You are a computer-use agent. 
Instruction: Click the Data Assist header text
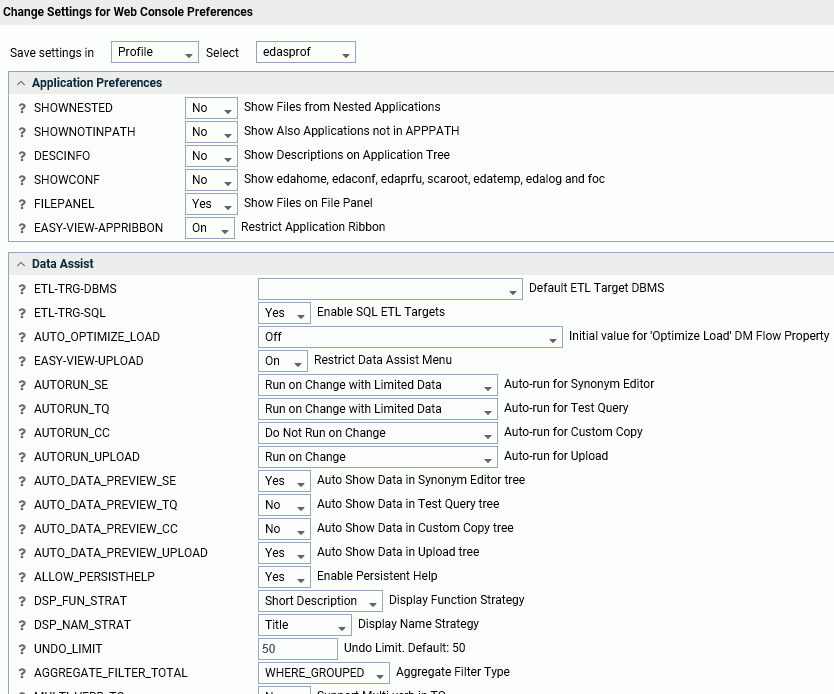coord(62,264)
